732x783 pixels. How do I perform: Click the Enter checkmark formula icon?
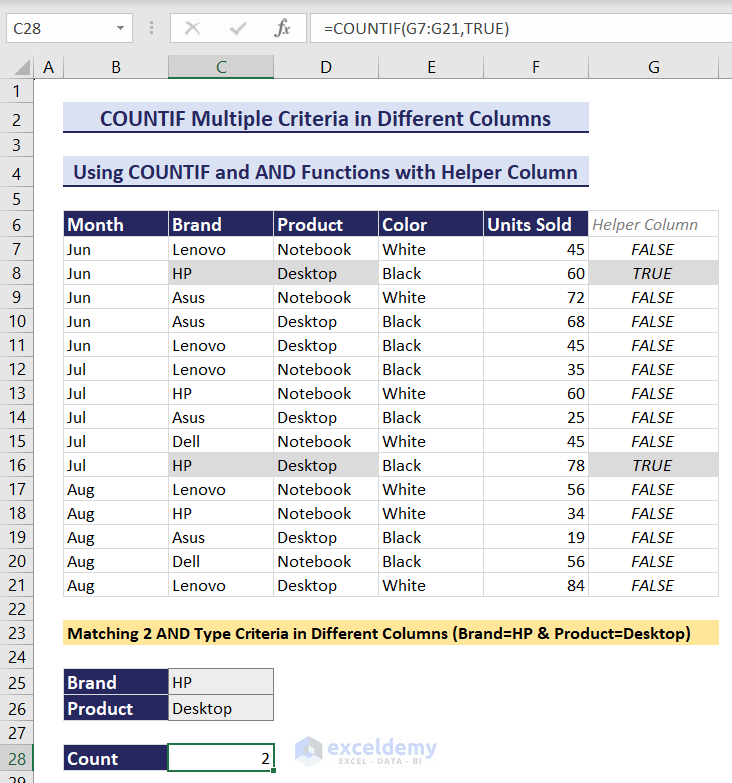click(x=238, y=28)
